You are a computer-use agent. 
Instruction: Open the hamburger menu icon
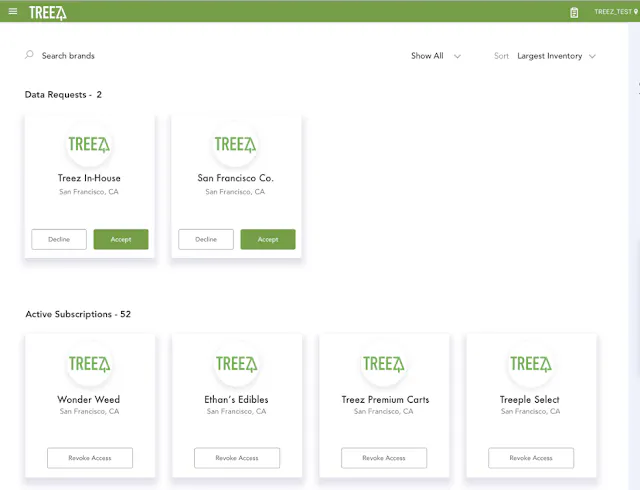(x=13, y=11)
